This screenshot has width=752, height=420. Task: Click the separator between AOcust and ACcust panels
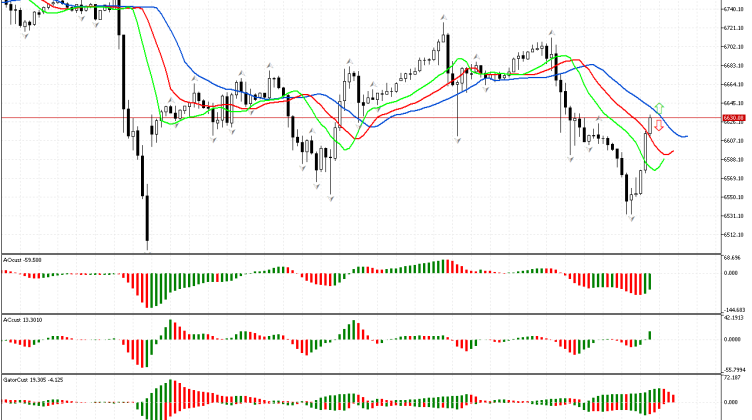coord(360,315)
